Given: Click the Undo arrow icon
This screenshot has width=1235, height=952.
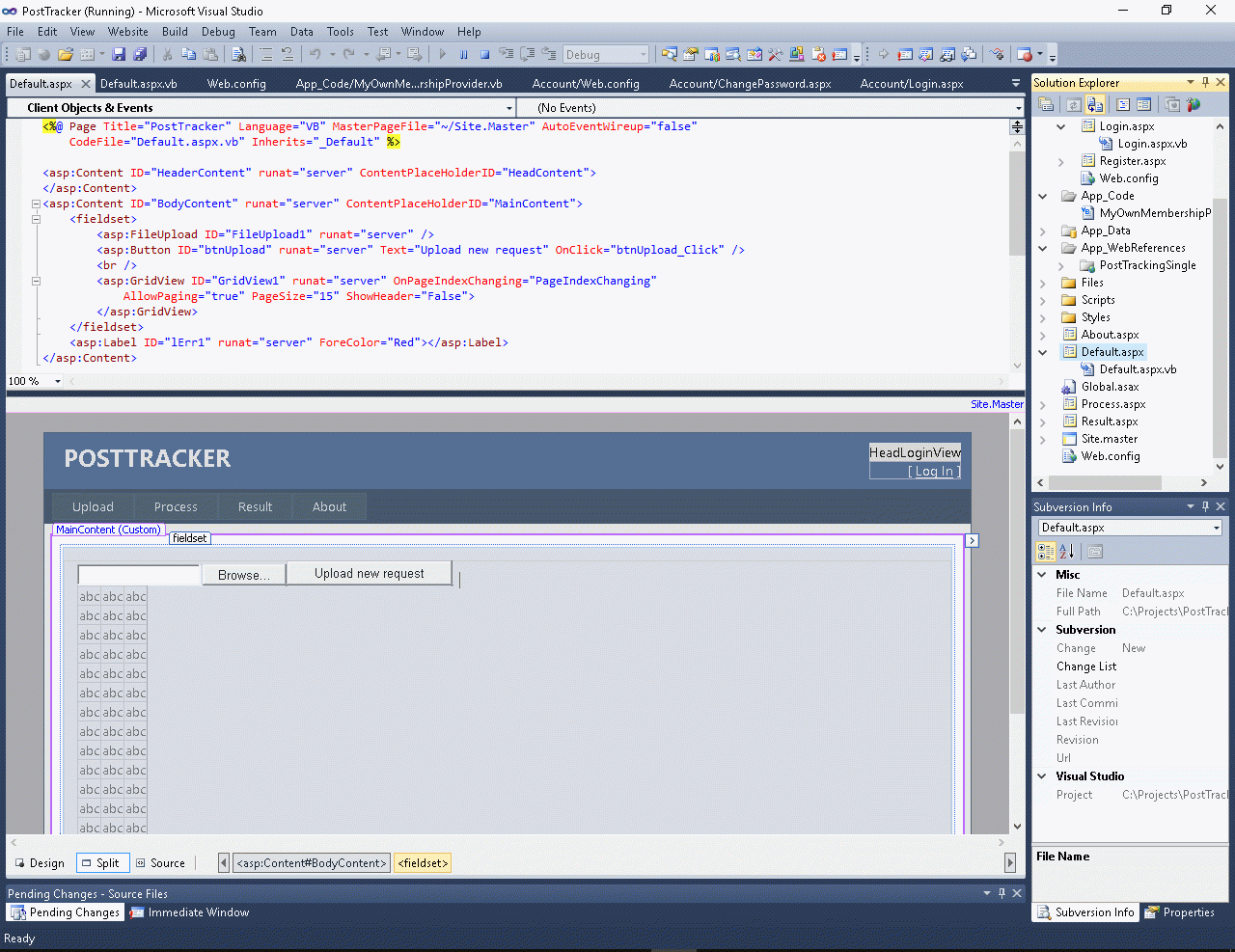Looking at the screenshot, I should 315,55.
